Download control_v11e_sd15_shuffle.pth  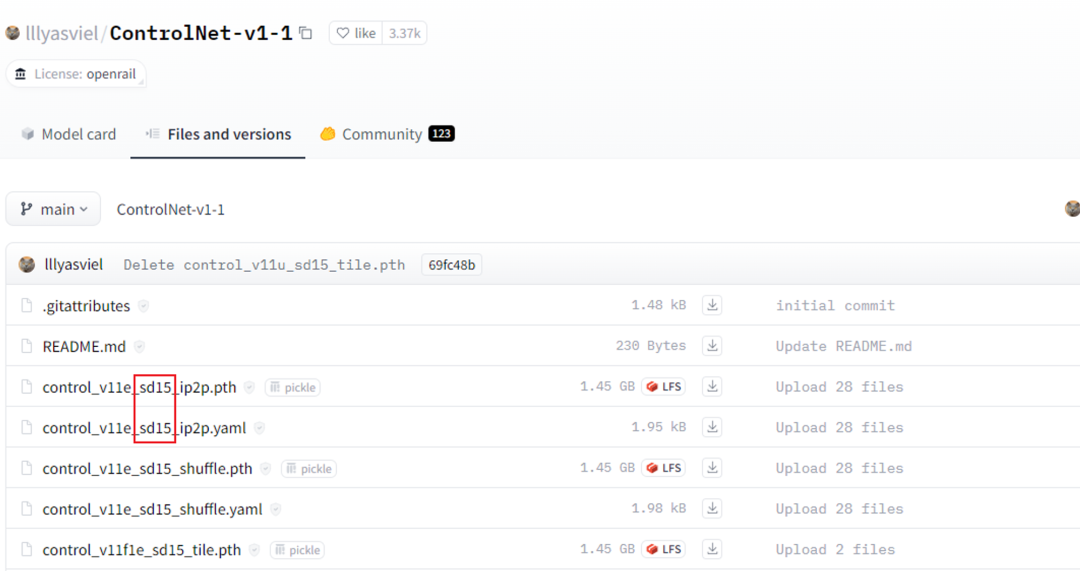[712, 467]
